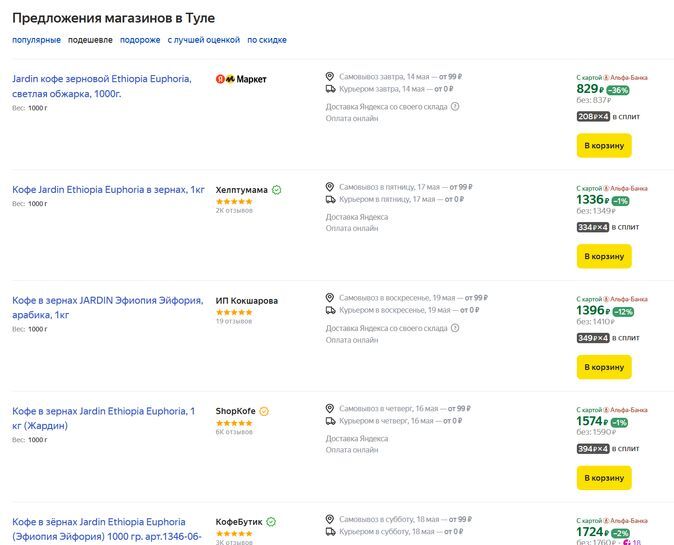Select the 'с лучшей оценкой' sorting
The height and width of the screenshot is (545, 674).
[x=204, y=40]
